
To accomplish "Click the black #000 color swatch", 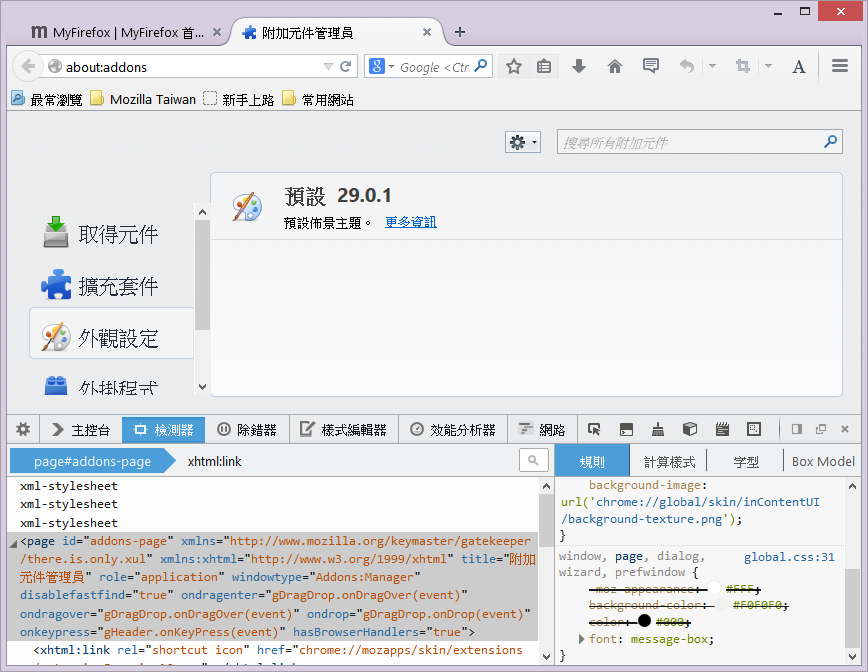I will pos(644,621).
